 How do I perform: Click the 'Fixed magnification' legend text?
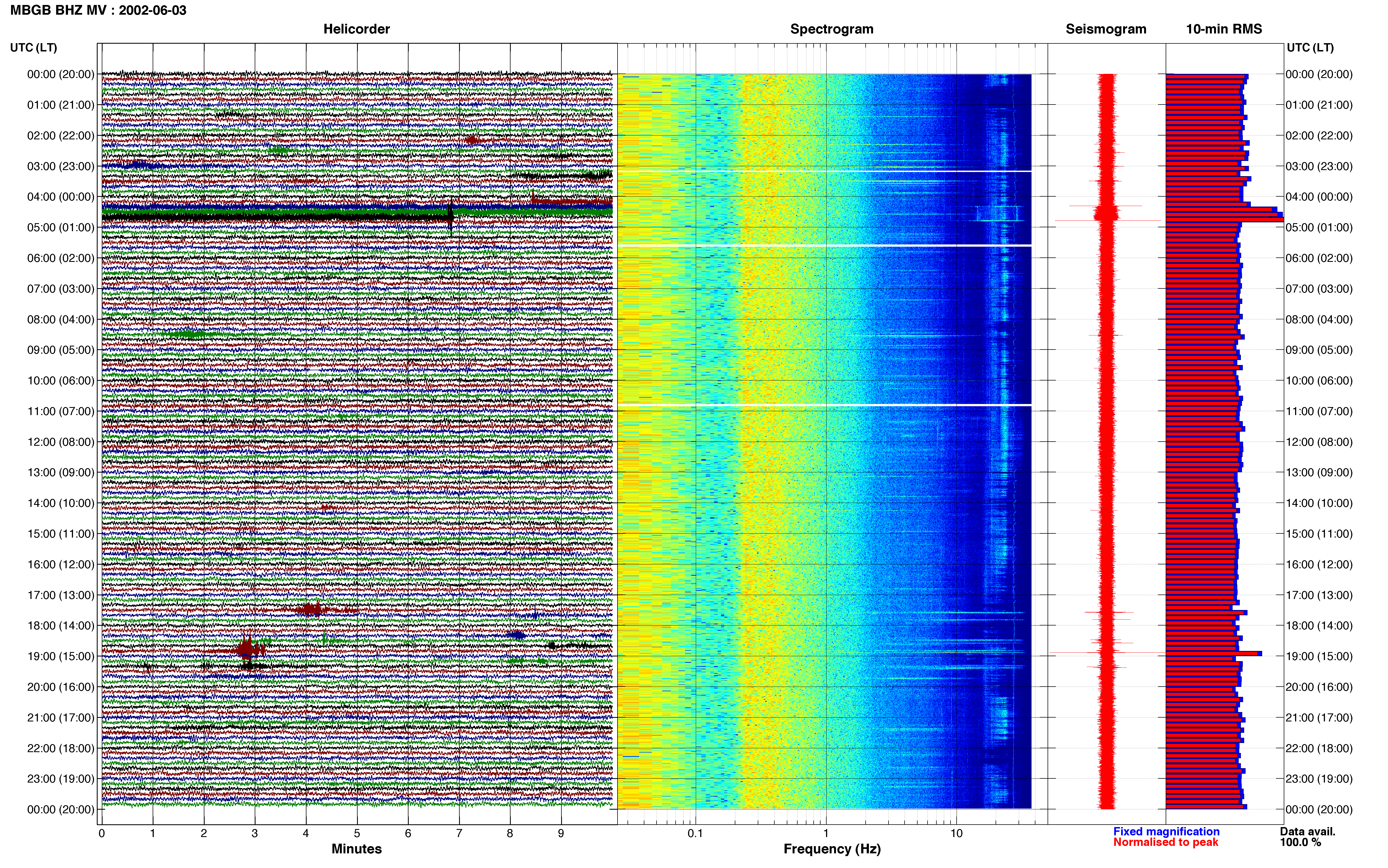pyautogui.click(x=1166, y=831)
